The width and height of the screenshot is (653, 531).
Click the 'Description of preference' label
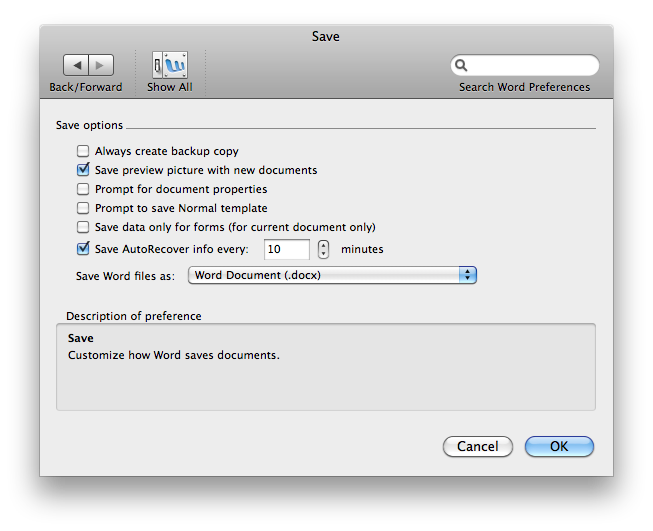pos(134,316)
